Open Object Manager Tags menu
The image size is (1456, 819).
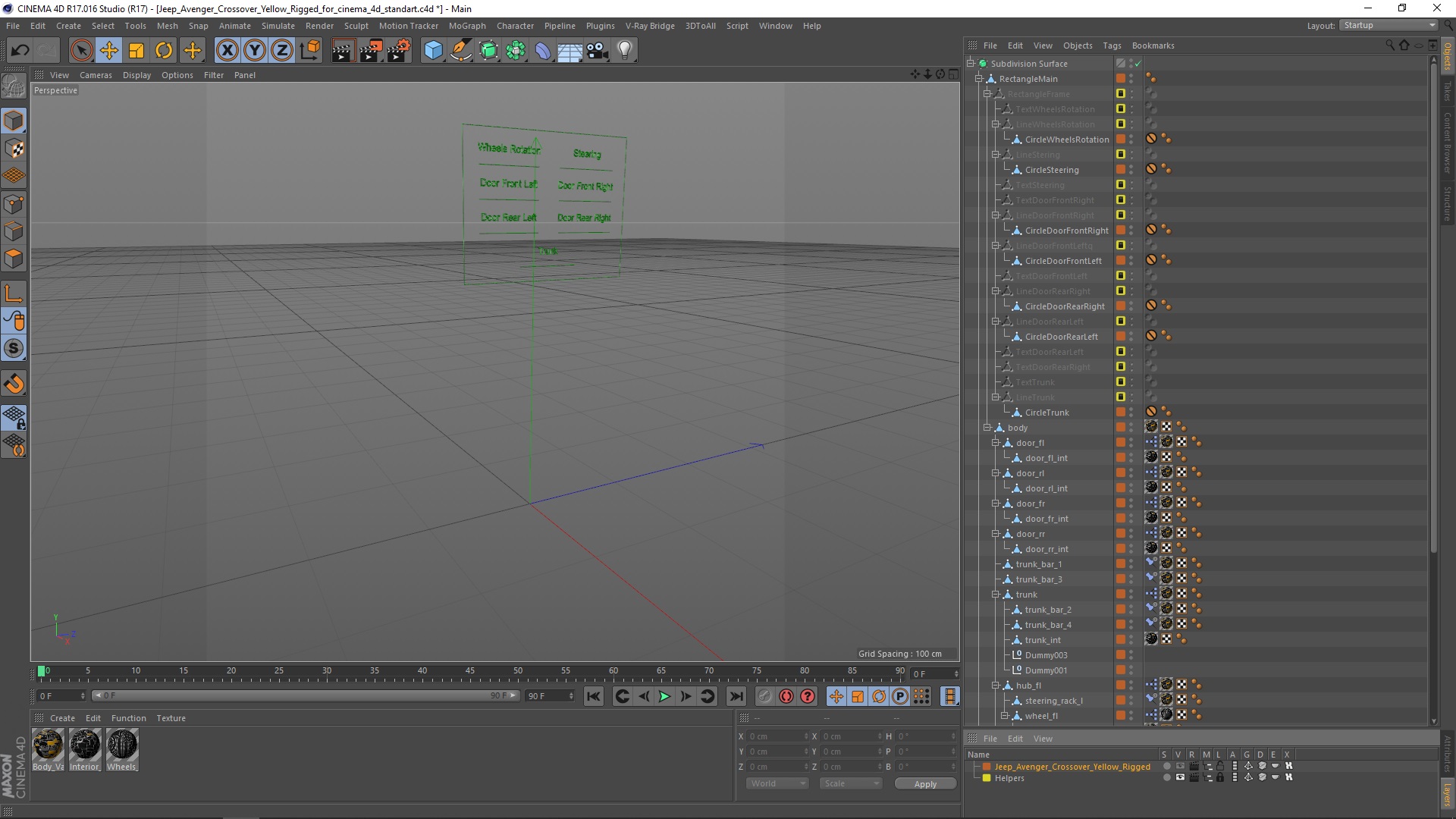(1112, 45)
